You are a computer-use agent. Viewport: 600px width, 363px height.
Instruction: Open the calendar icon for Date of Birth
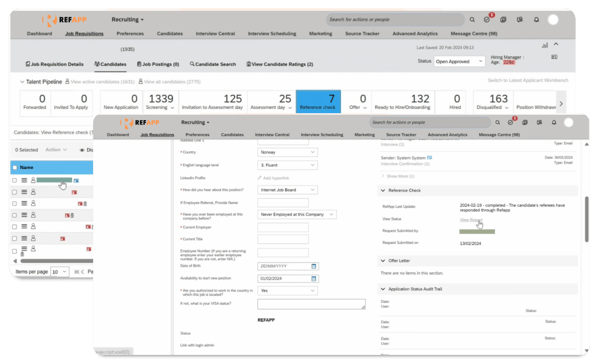pos(314,266)
